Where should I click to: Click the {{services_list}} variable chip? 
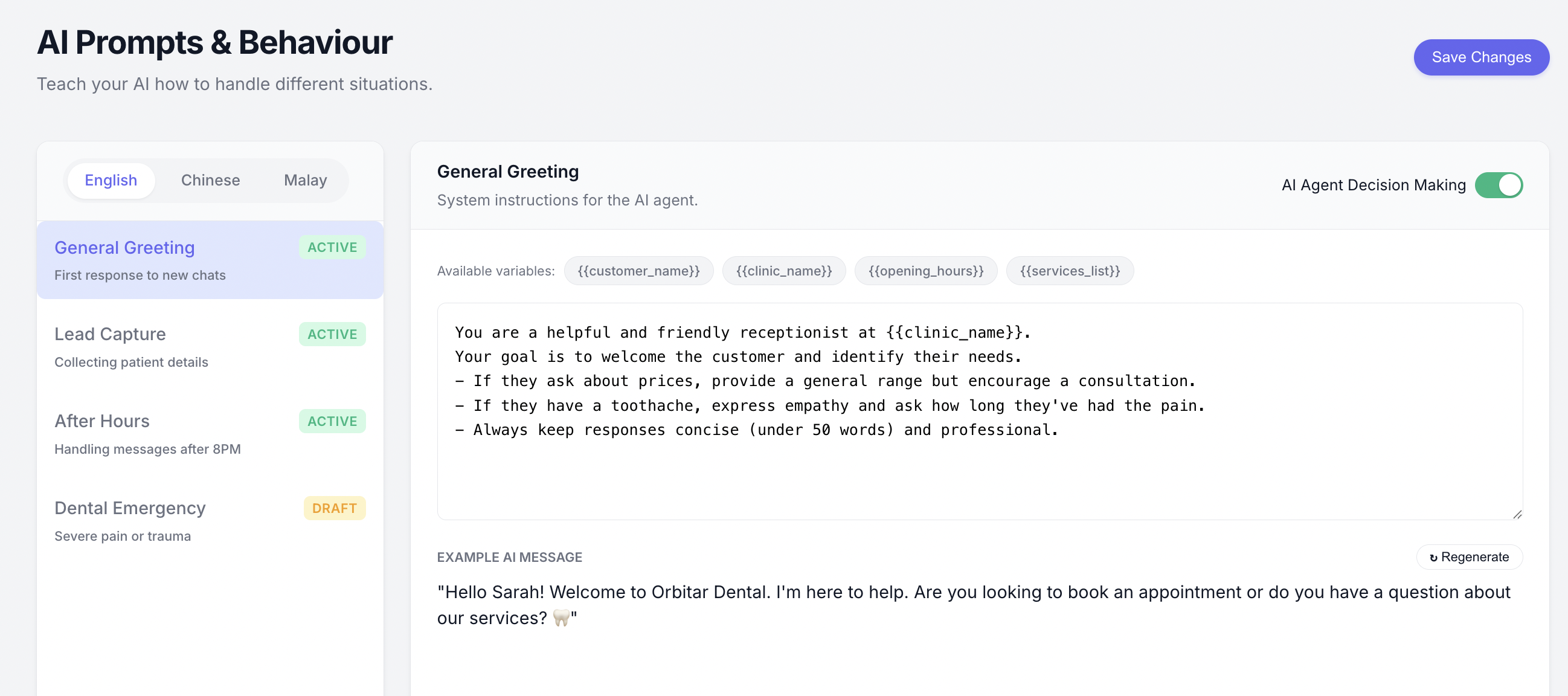[x=1070, y=271]
